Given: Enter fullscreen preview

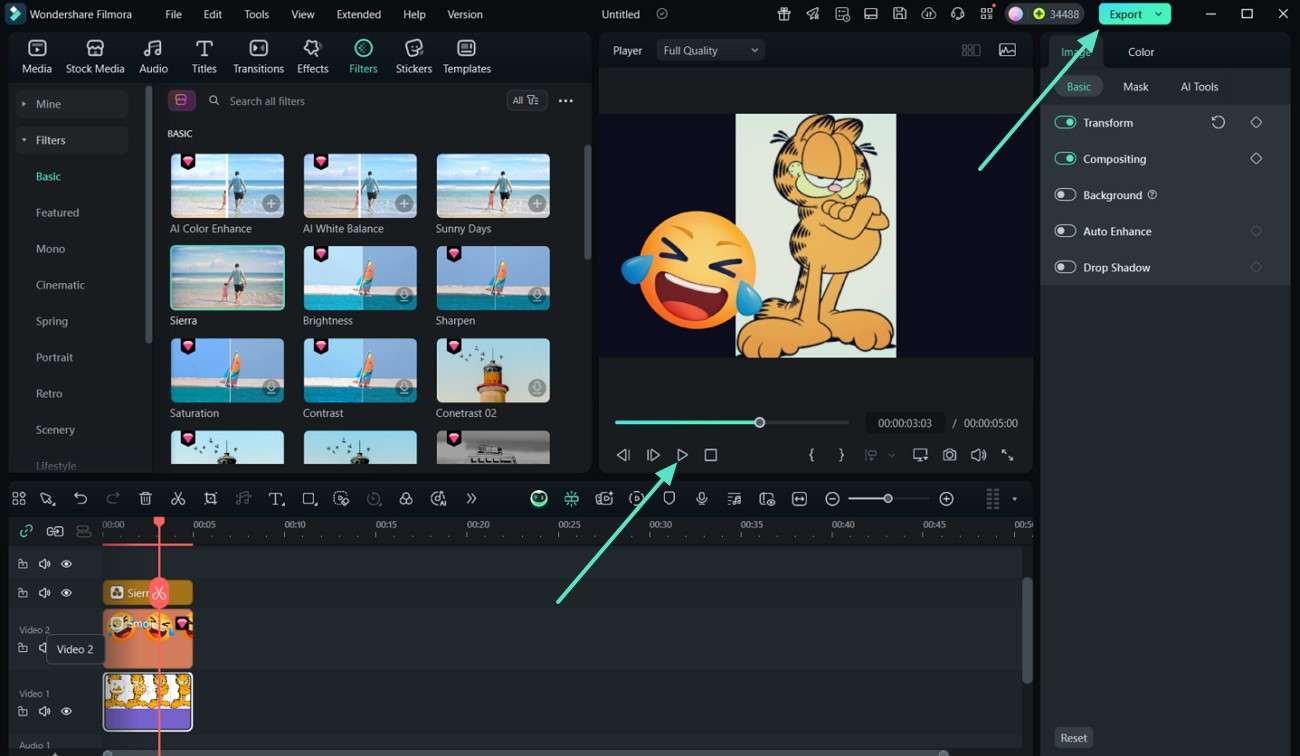Looking at the screenshot, I should tap(1007, 455).
